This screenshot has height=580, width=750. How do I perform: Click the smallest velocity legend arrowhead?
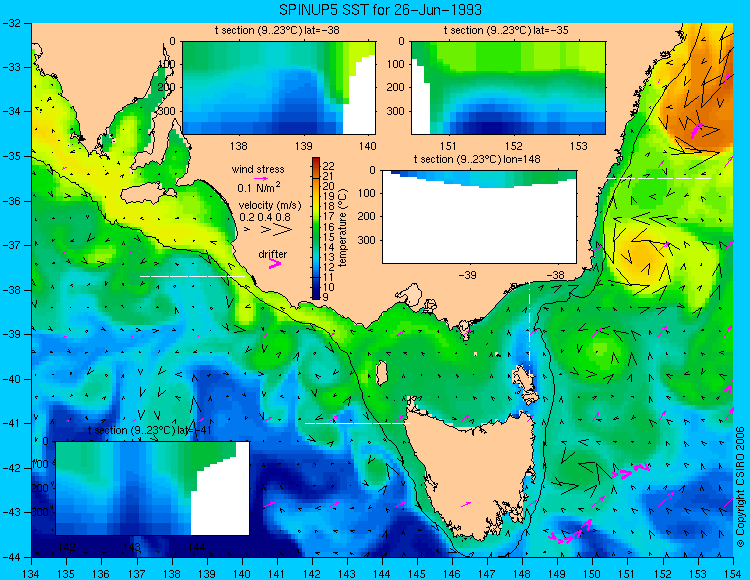247,230
